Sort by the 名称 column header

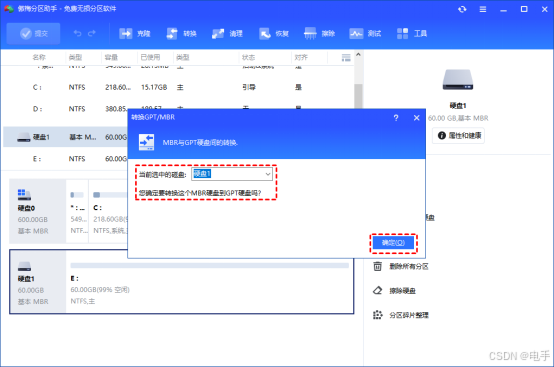[x=39, y=57]
